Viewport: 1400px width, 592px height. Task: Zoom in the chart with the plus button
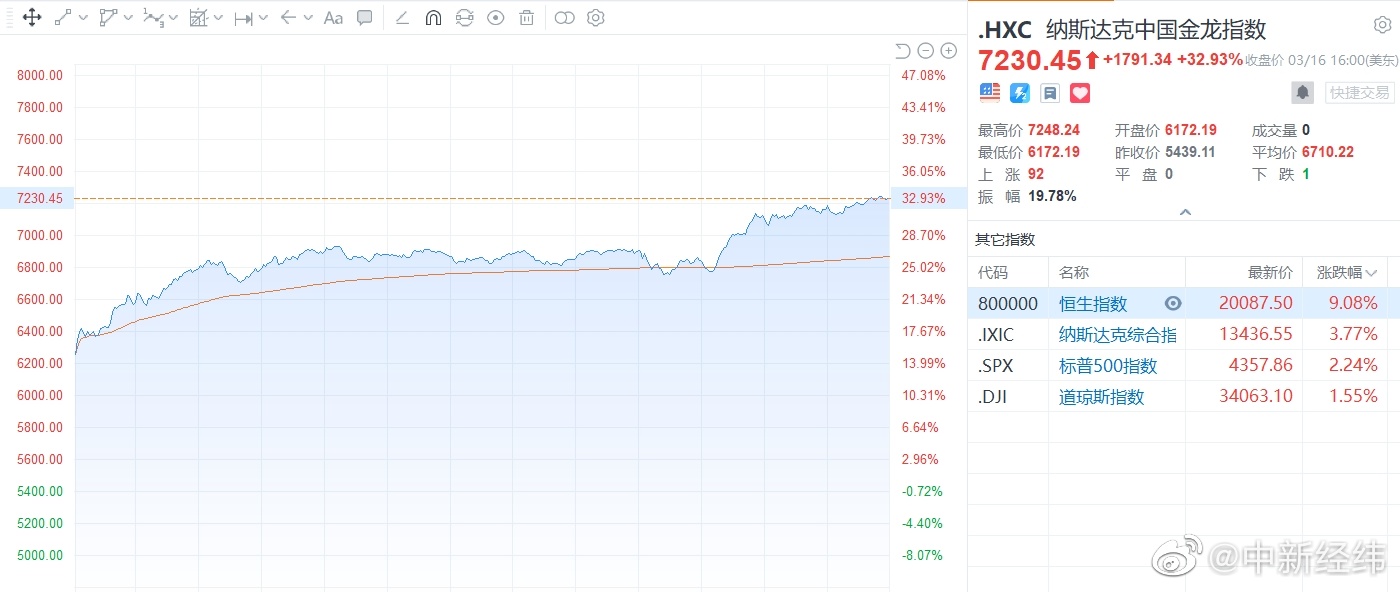948,50
